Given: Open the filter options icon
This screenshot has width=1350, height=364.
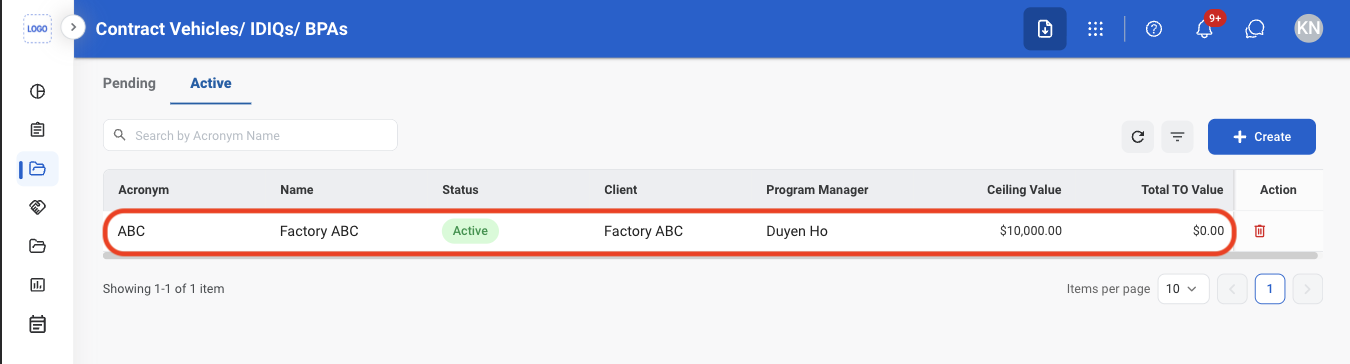Looking at the screenshot, I should [x=1178, y=137].
